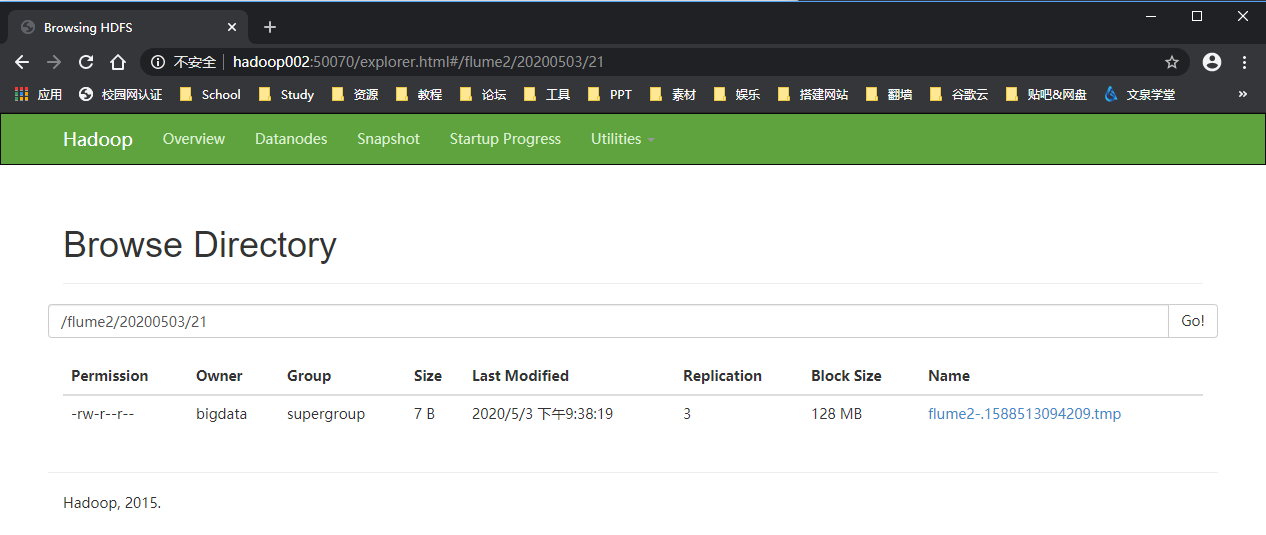Click the Size column header
The image size is (1266, 535).
428,376
